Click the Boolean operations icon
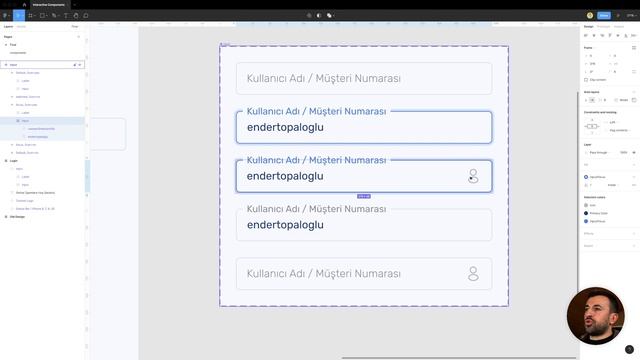640x360 pixels. 330,16
